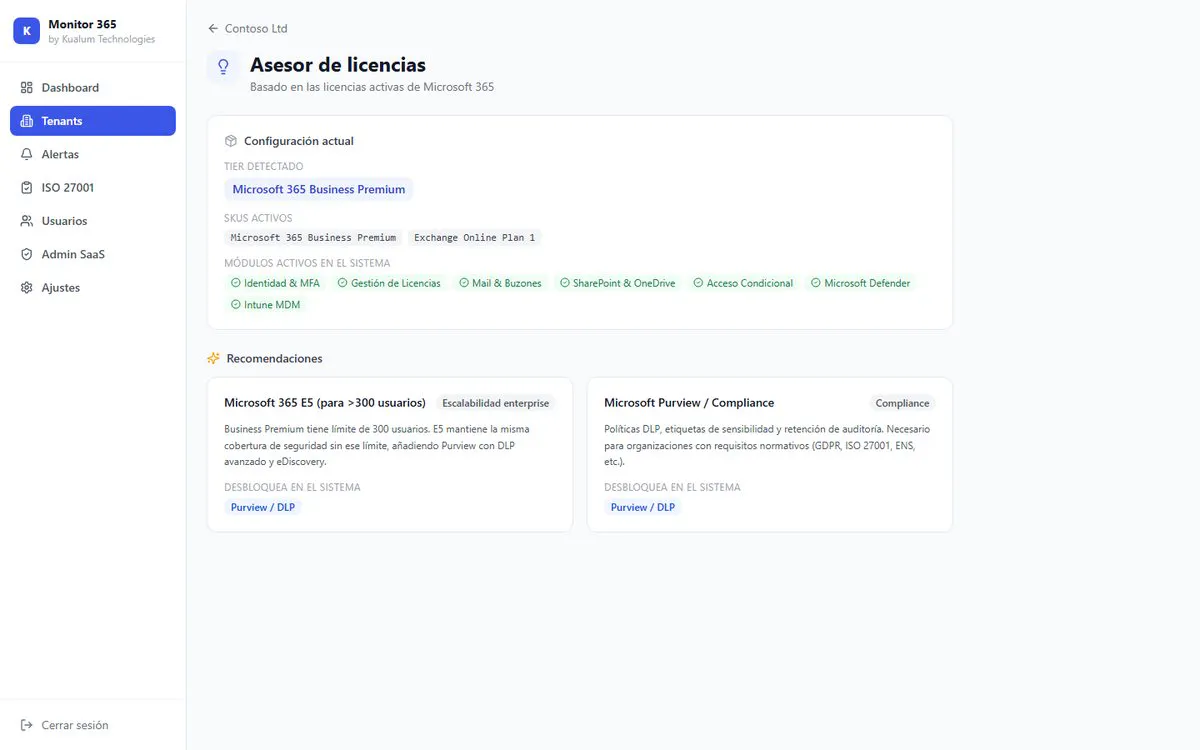
Task: Click the Tenants building icon
Action: click(27, 121)
